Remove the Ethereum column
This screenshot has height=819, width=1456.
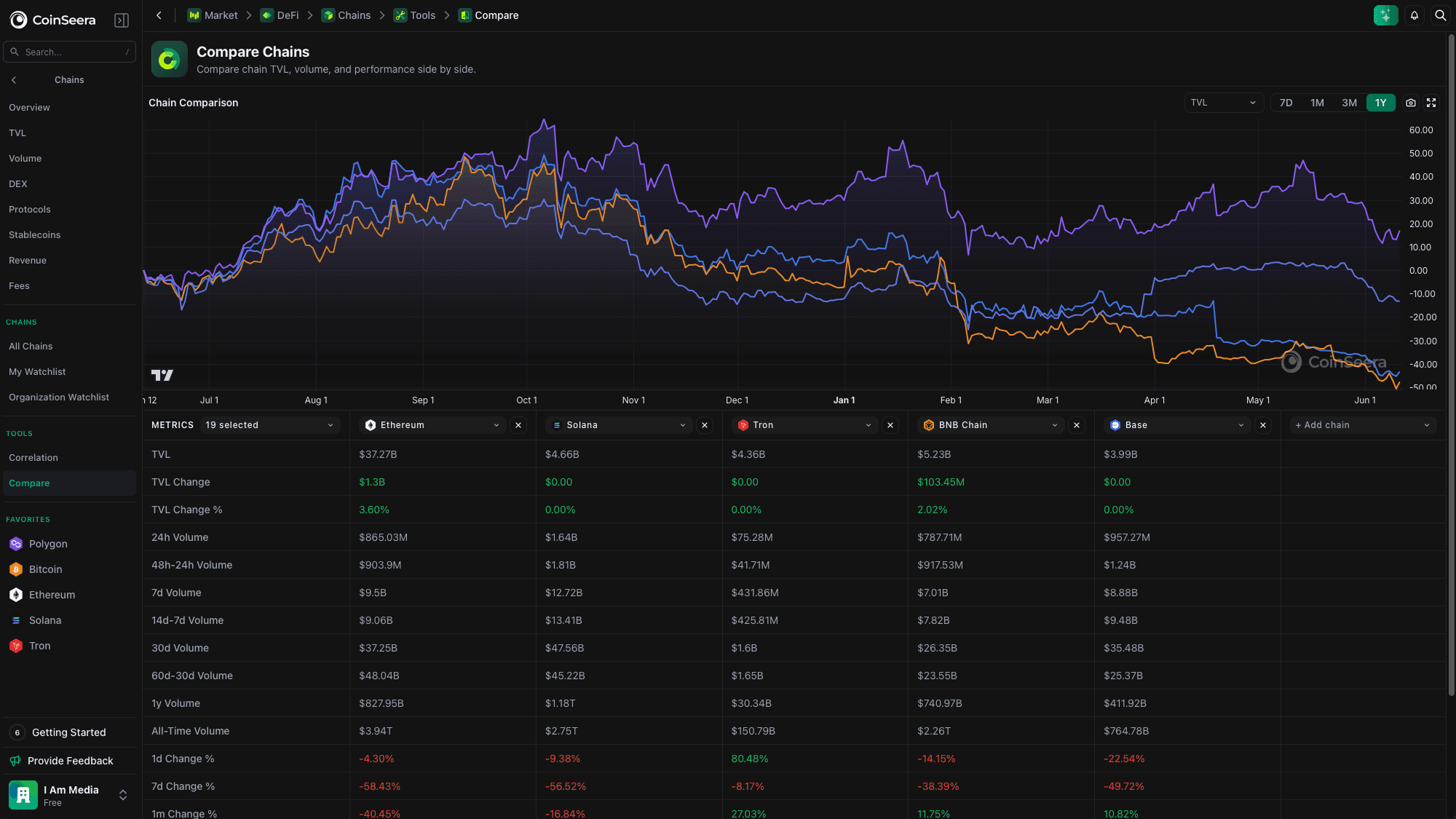pos(518,425)
